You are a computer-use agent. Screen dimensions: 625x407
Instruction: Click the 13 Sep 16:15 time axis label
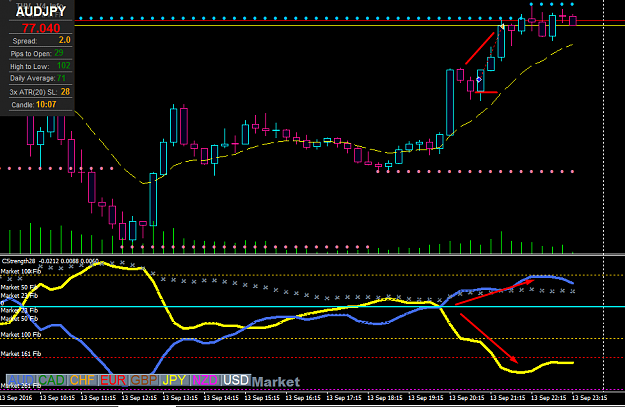[303, 398]
